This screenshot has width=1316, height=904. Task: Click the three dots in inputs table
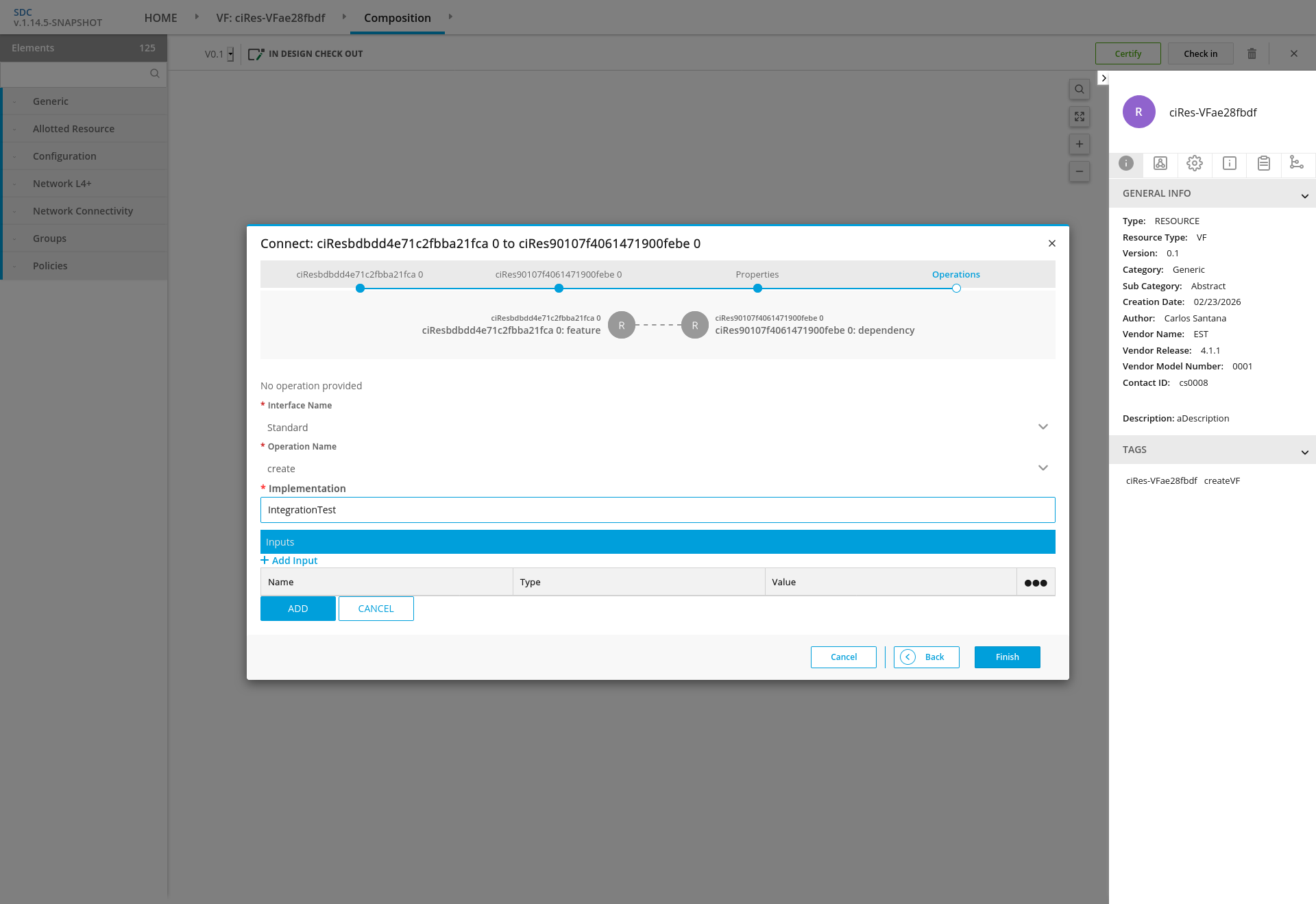1035,583
